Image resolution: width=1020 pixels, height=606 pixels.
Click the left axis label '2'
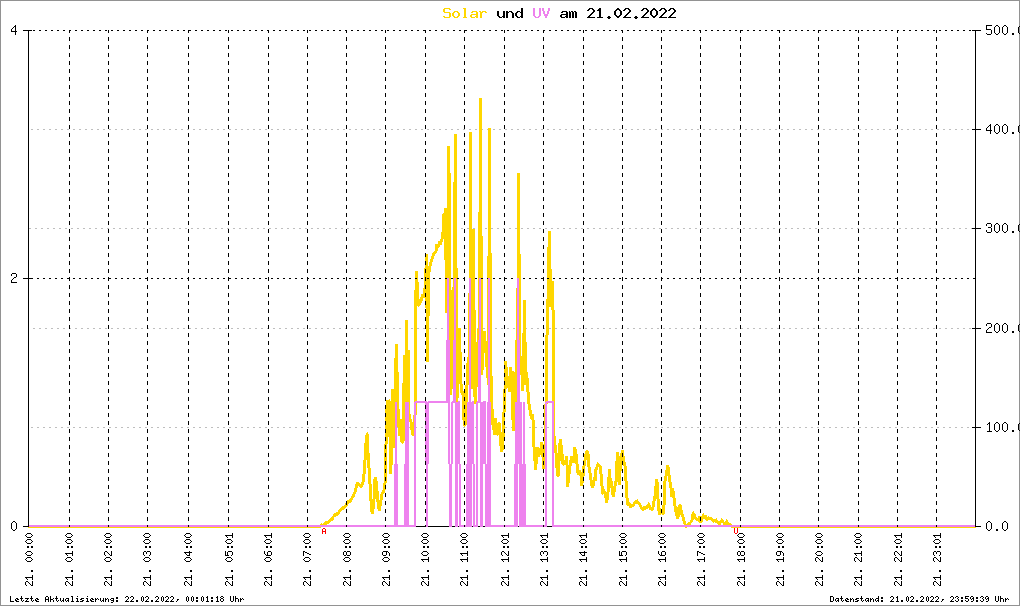click(14, 278)
